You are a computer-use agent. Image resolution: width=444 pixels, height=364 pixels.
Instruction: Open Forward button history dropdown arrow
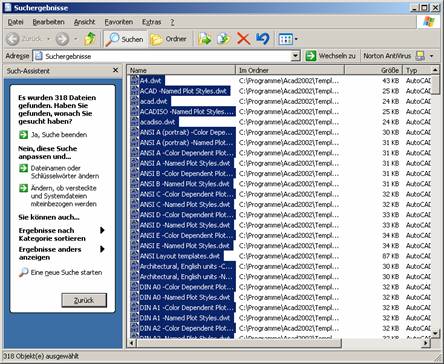76,39
